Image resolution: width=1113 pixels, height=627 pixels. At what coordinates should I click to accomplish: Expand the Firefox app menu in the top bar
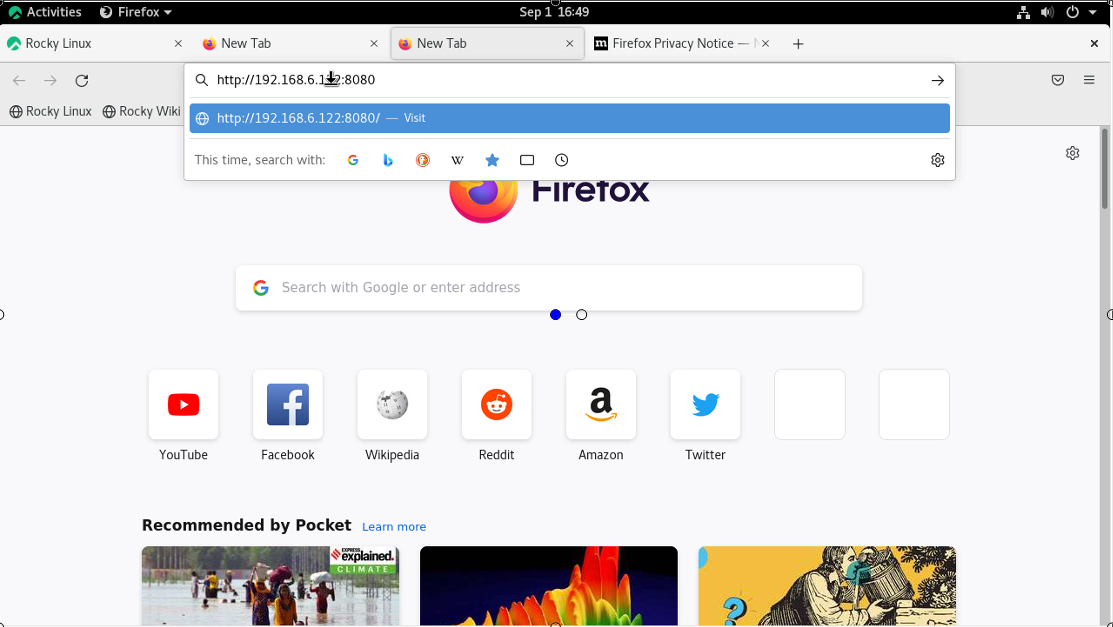(x=136, y=12)
